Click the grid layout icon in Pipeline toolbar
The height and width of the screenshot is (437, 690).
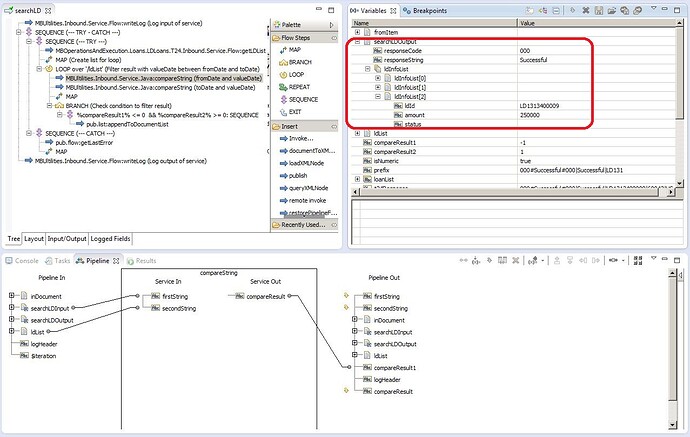(x=638, y=261)
